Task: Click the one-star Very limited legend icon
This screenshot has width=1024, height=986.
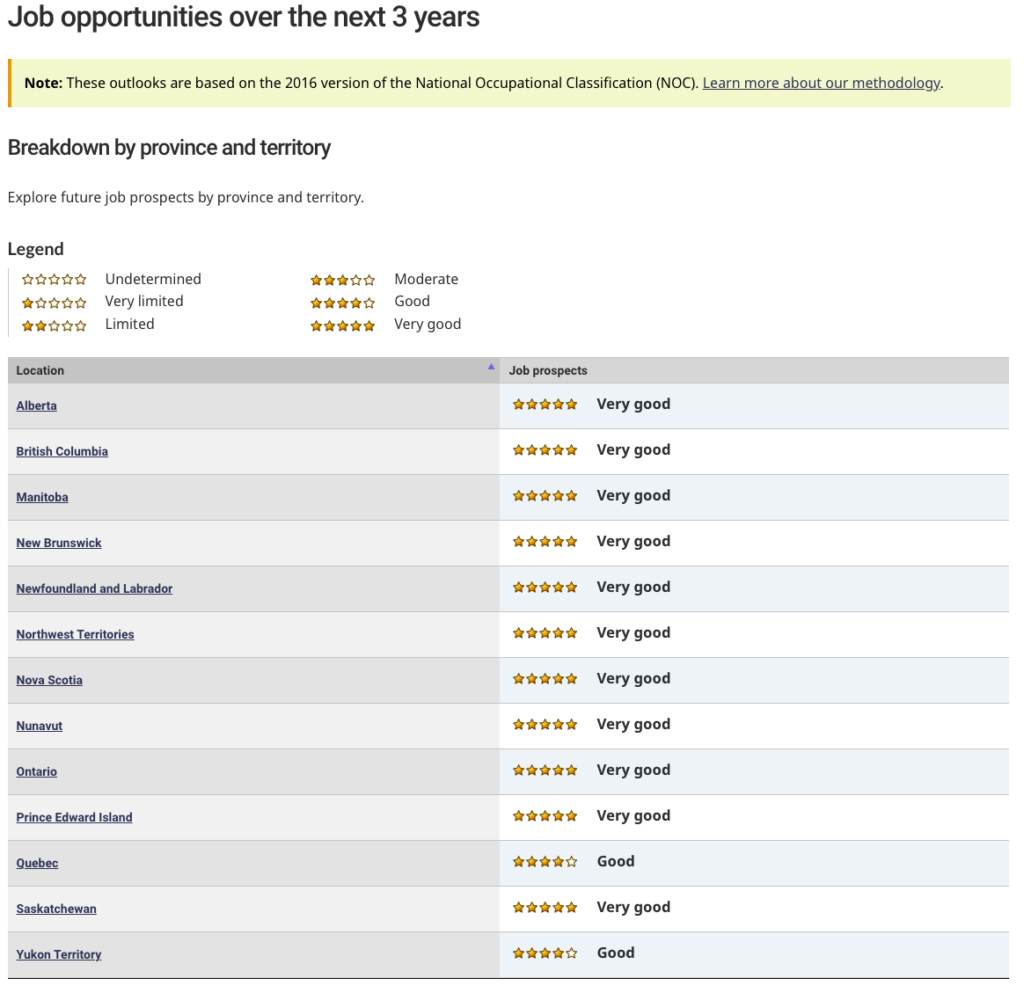Action: 55,303
